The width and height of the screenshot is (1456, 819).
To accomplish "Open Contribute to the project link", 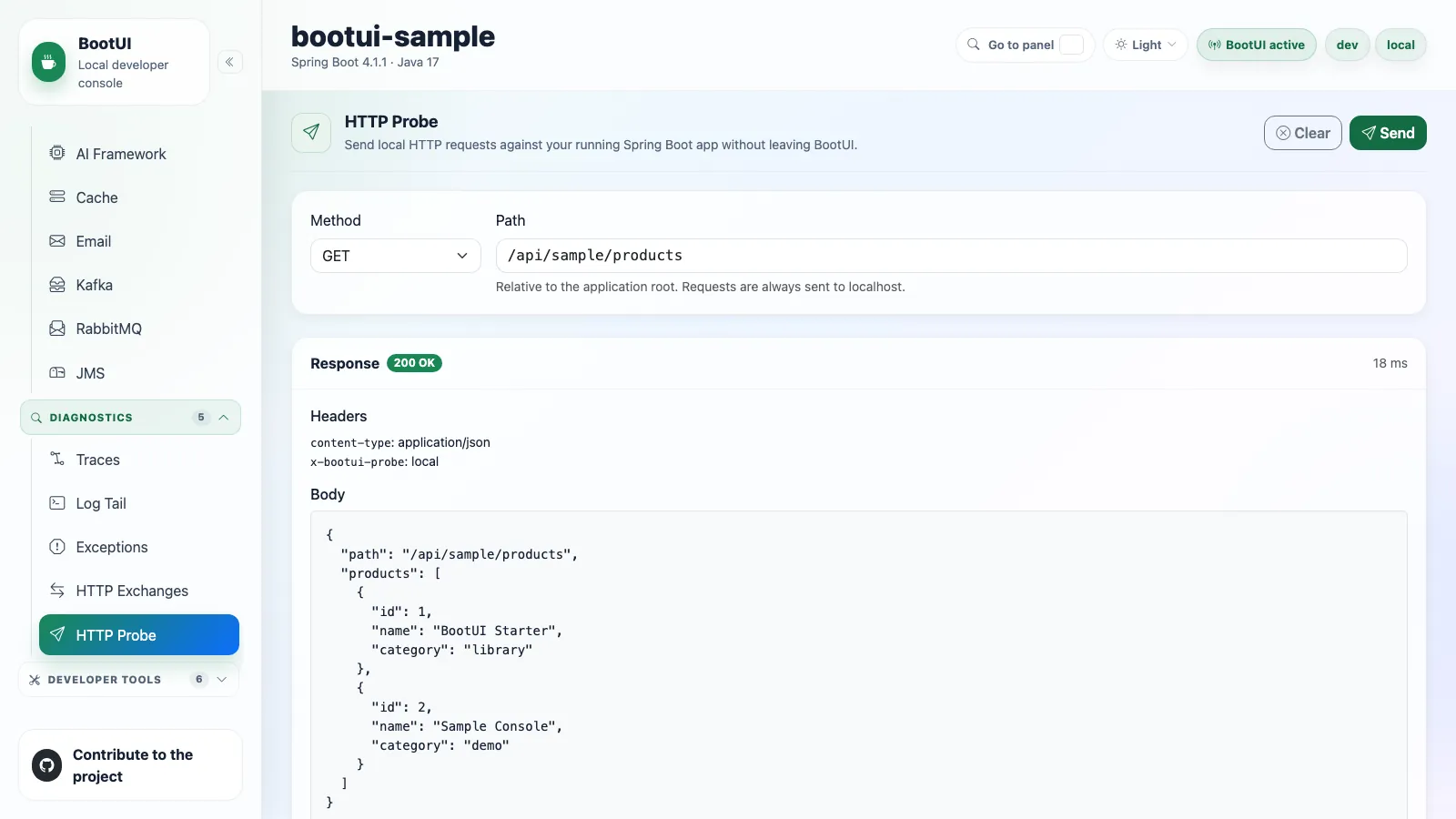I will click(x=130, y=765).
